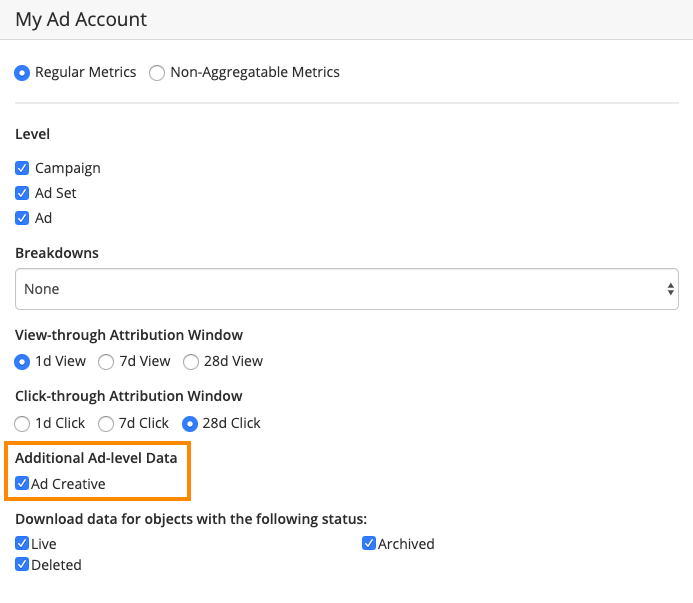This screenshot has width=693, height=603.
Task: Choose the 28d View attribution window
Action: (x=191, y=362)
